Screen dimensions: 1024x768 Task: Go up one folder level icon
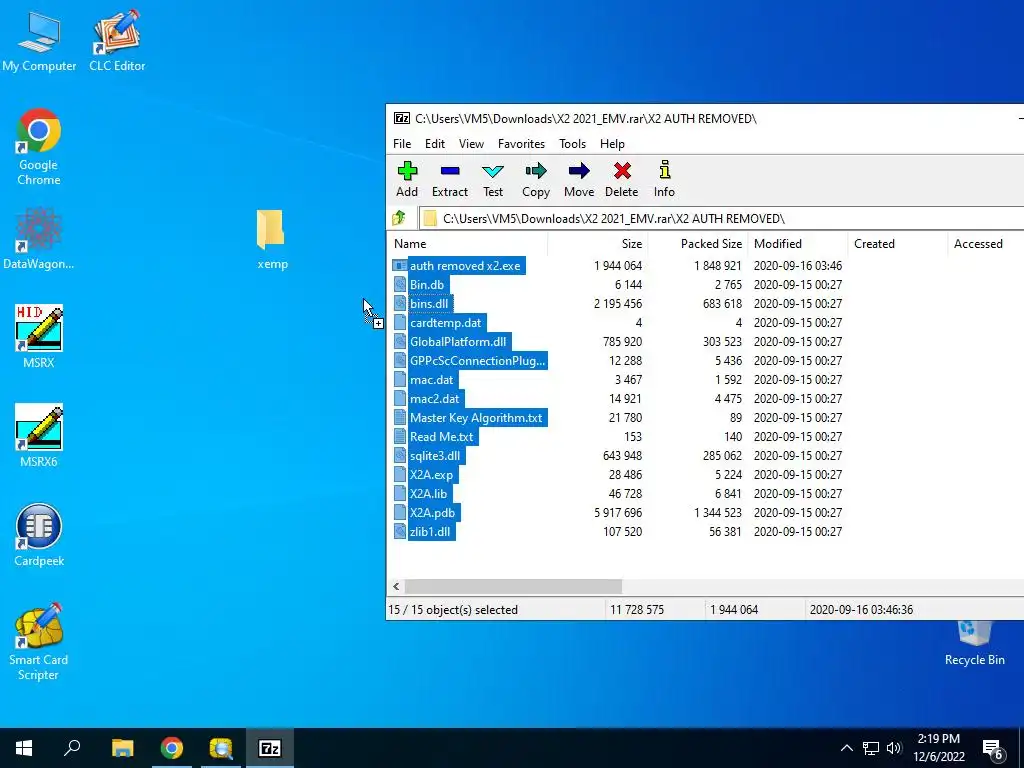398,218
